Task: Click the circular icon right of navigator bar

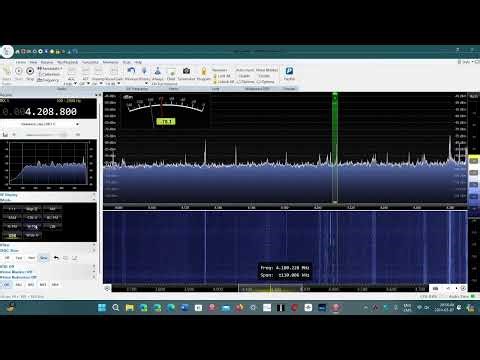Action: pos(463,288)
